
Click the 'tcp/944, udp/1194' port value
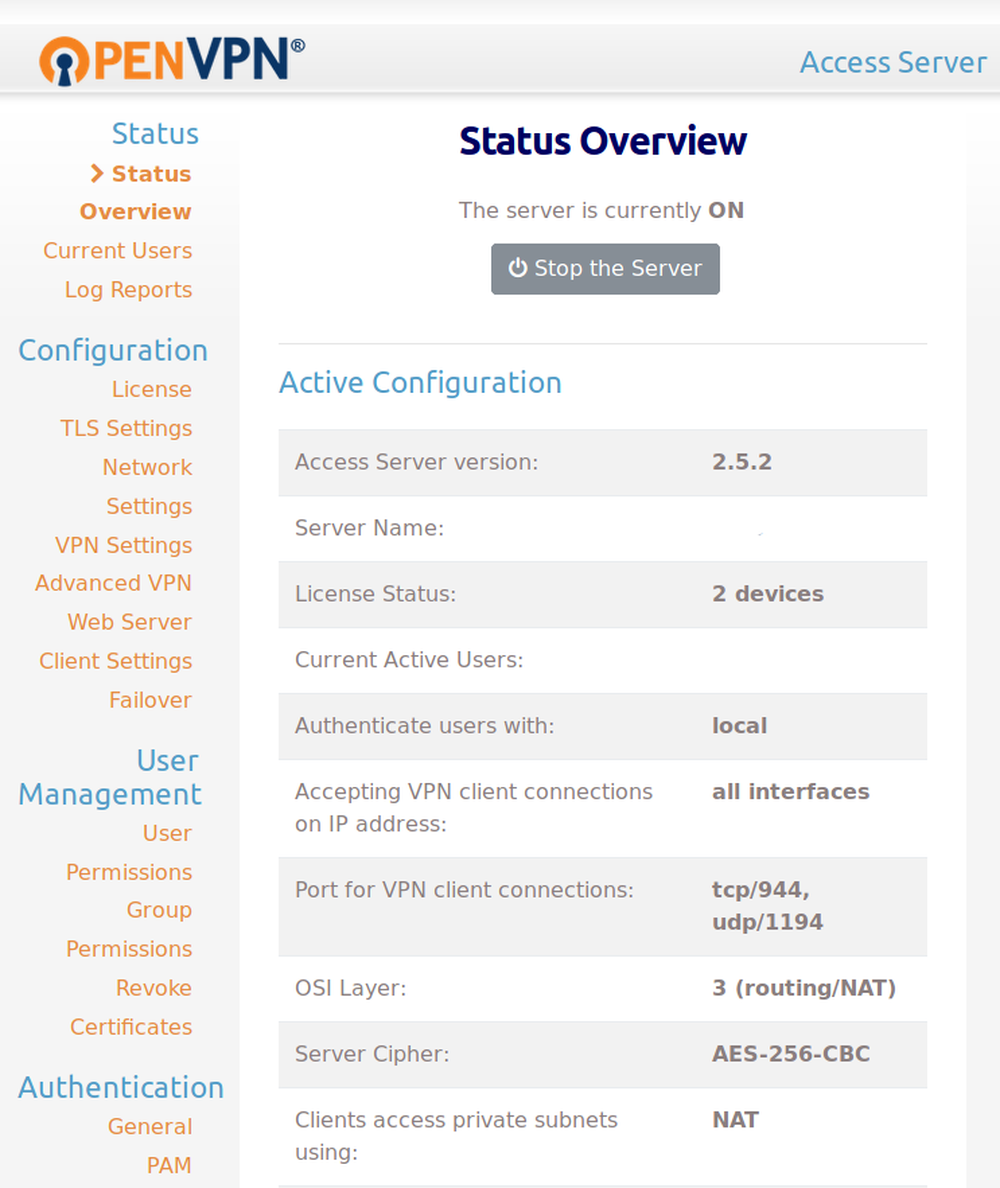click(x=767, y=906)
